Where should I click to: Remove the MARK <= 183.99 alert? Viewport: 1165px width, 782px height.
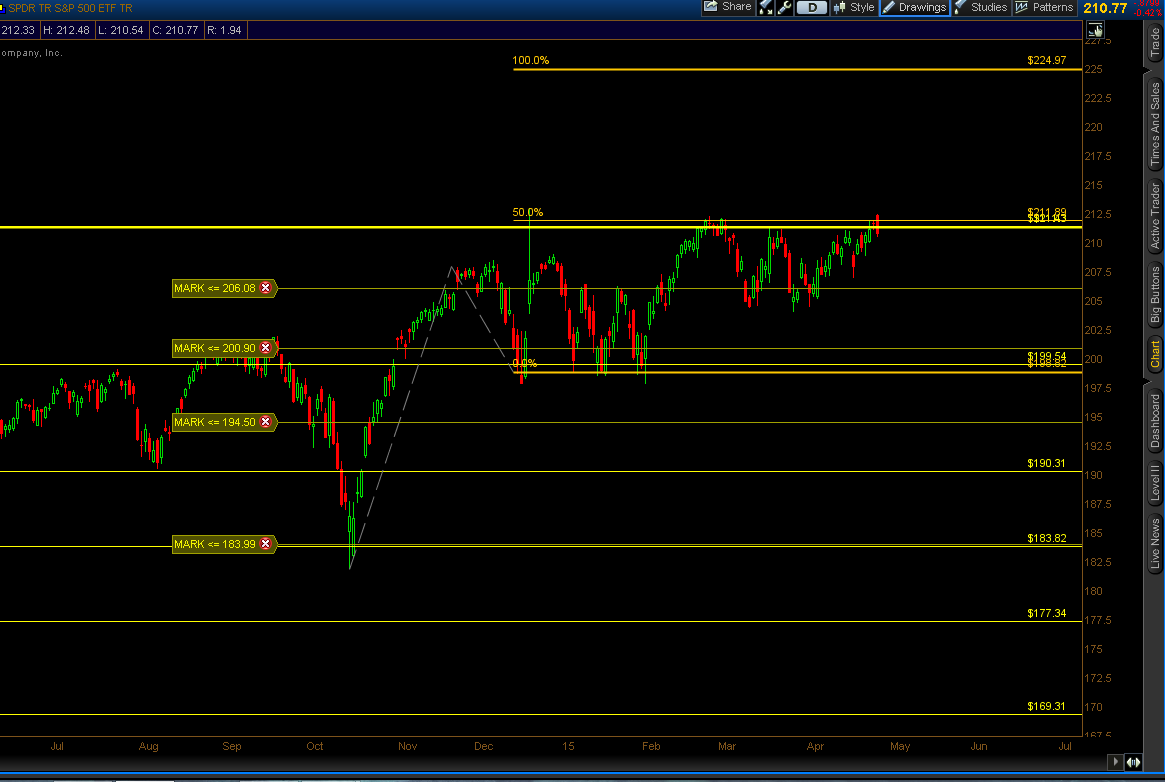[x=265, y=544]
